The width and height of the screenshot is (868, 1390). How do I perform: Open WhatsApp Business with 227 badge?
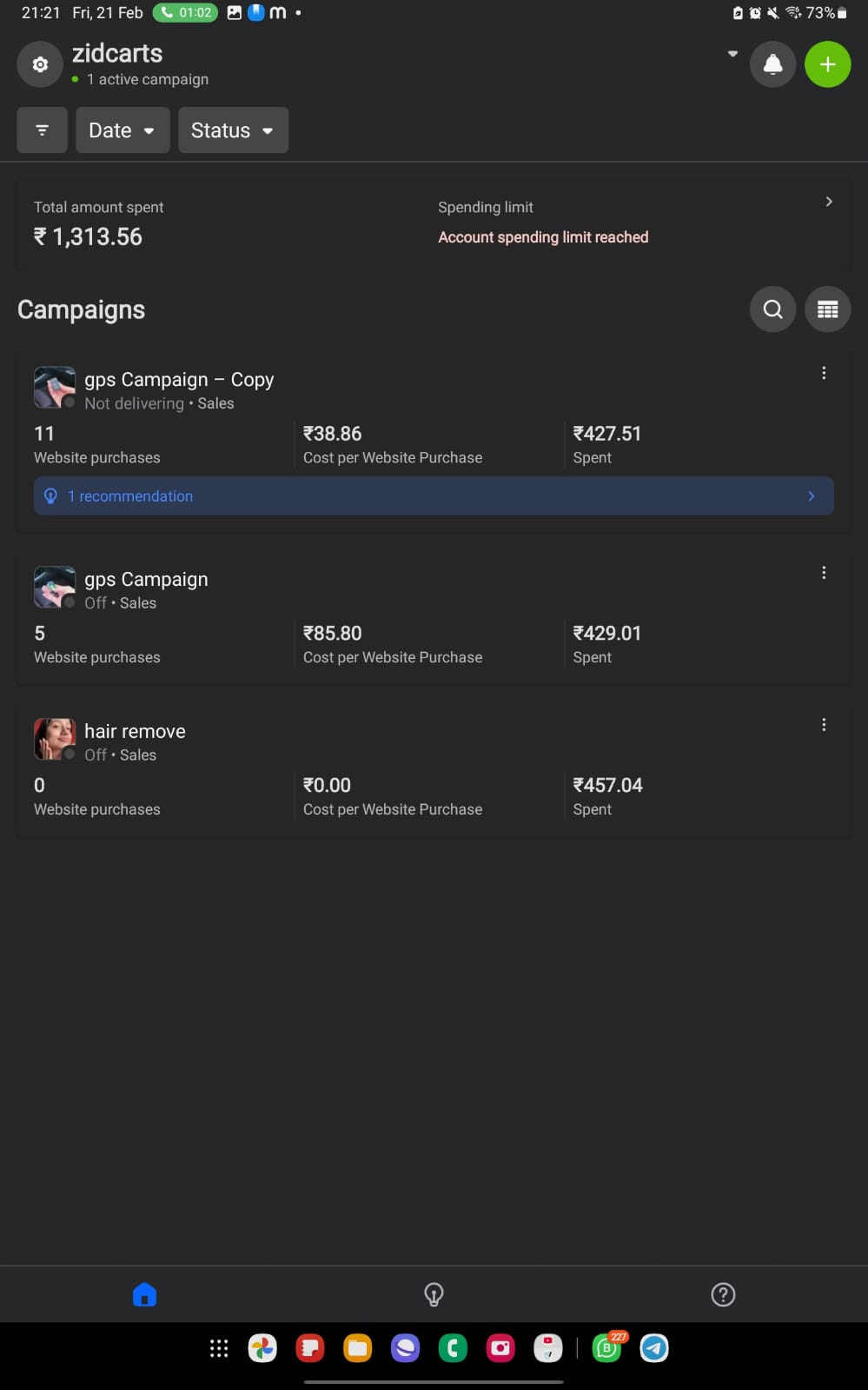tap(607, 1348)
